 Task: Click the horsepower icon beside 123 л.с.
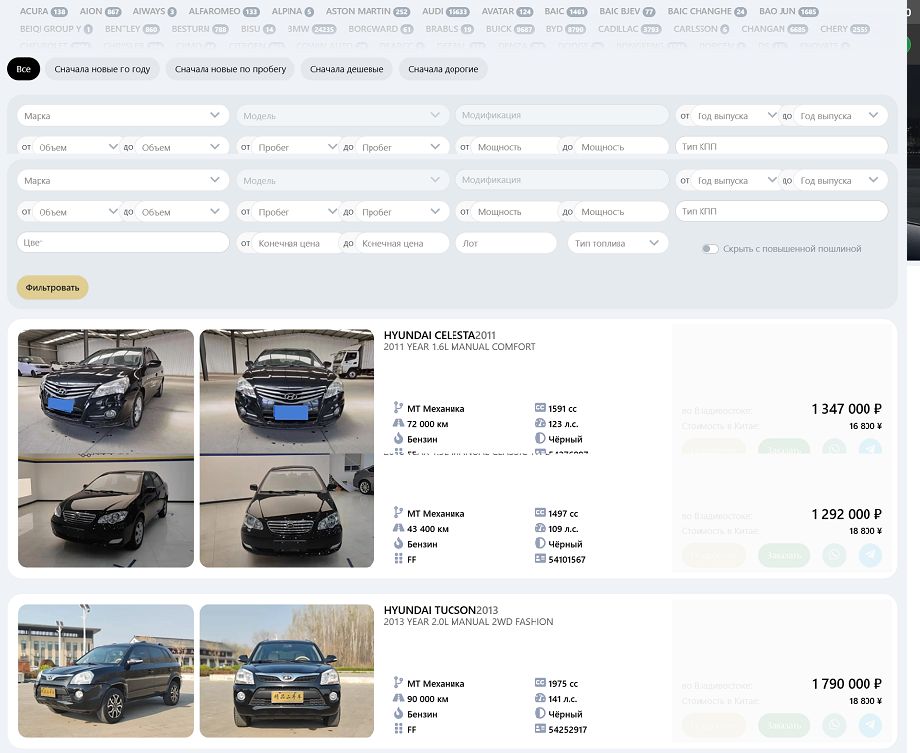pos(540,423)
